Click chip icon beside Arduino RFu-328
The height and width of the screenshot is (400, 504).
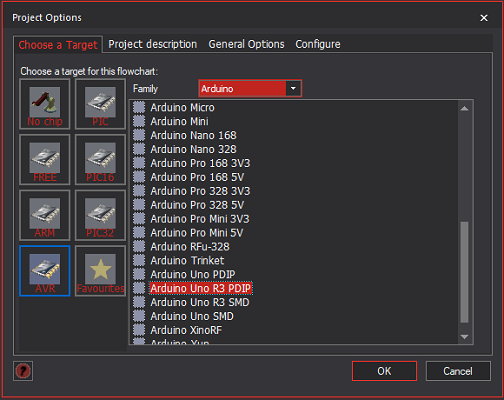tap(139, 247)
